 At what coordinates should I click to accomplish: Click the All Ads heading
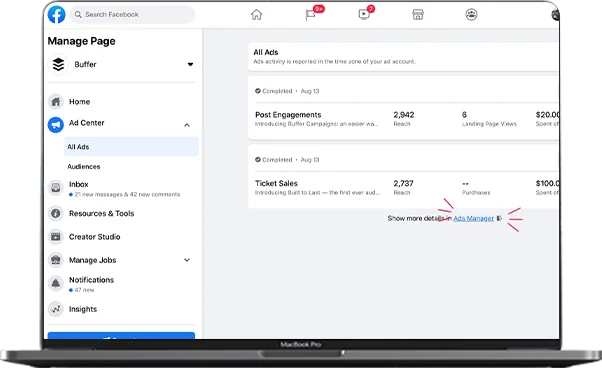(x=266, y=52)
